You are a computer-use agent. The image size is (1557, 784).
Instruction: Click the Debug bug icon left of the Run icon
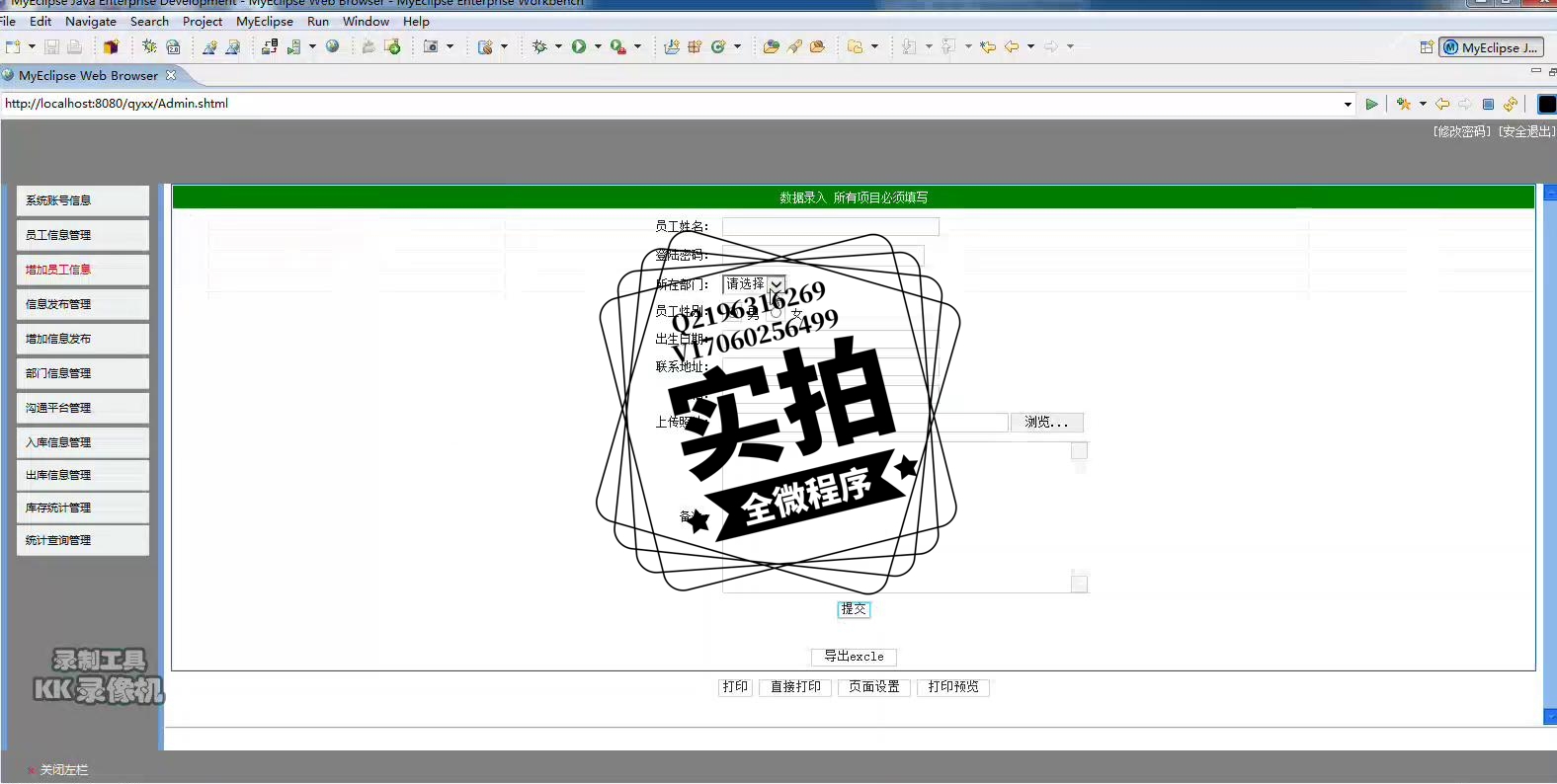(539, 46)
